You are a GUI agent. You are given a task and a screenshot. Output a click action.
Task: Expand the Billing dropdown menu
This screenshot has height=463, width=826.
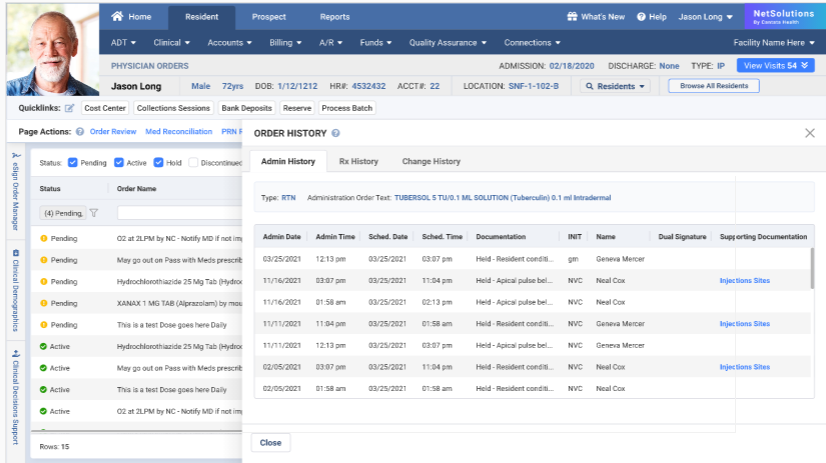(286, 43)
